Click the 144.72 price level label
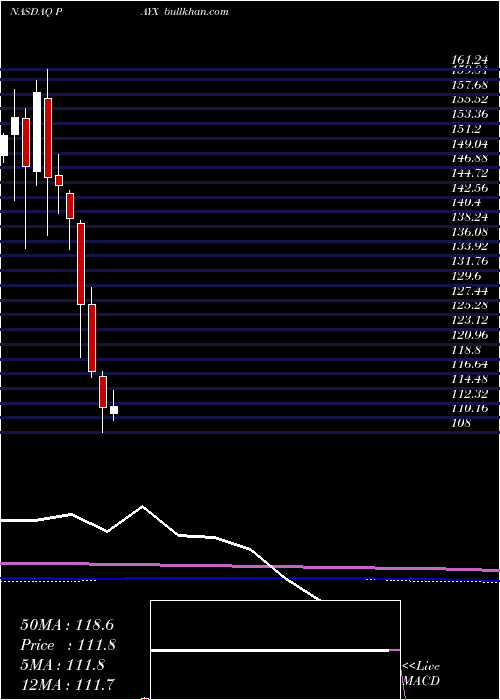This screenshot has height=700, width=500. coord(469,173)
